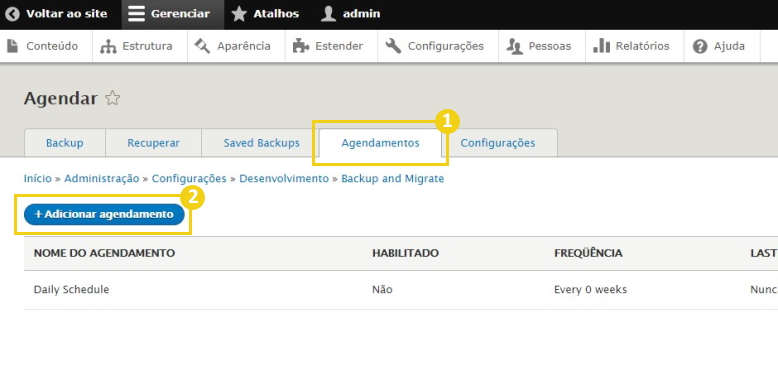Follow the Desenvolvimento breadcrumb link
Image resolution: width=778 pixels, height=376 pixels.
284,179
